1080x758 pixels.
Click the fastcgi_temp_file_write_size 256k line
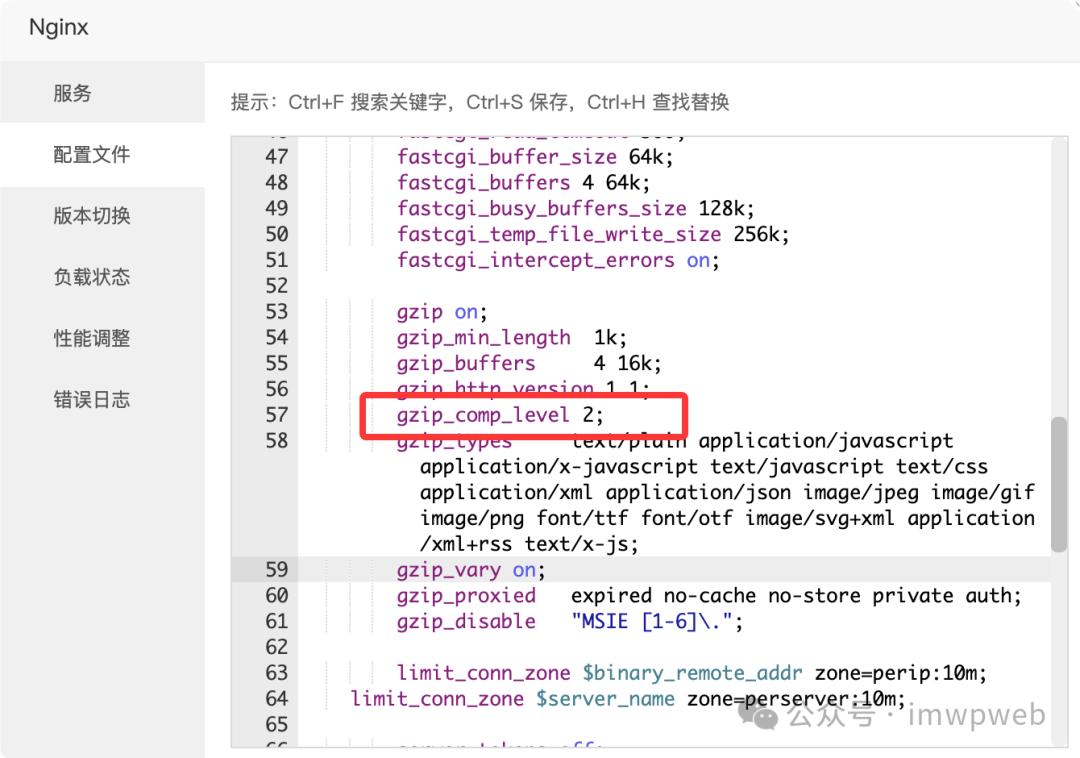(x=593, y=234)
